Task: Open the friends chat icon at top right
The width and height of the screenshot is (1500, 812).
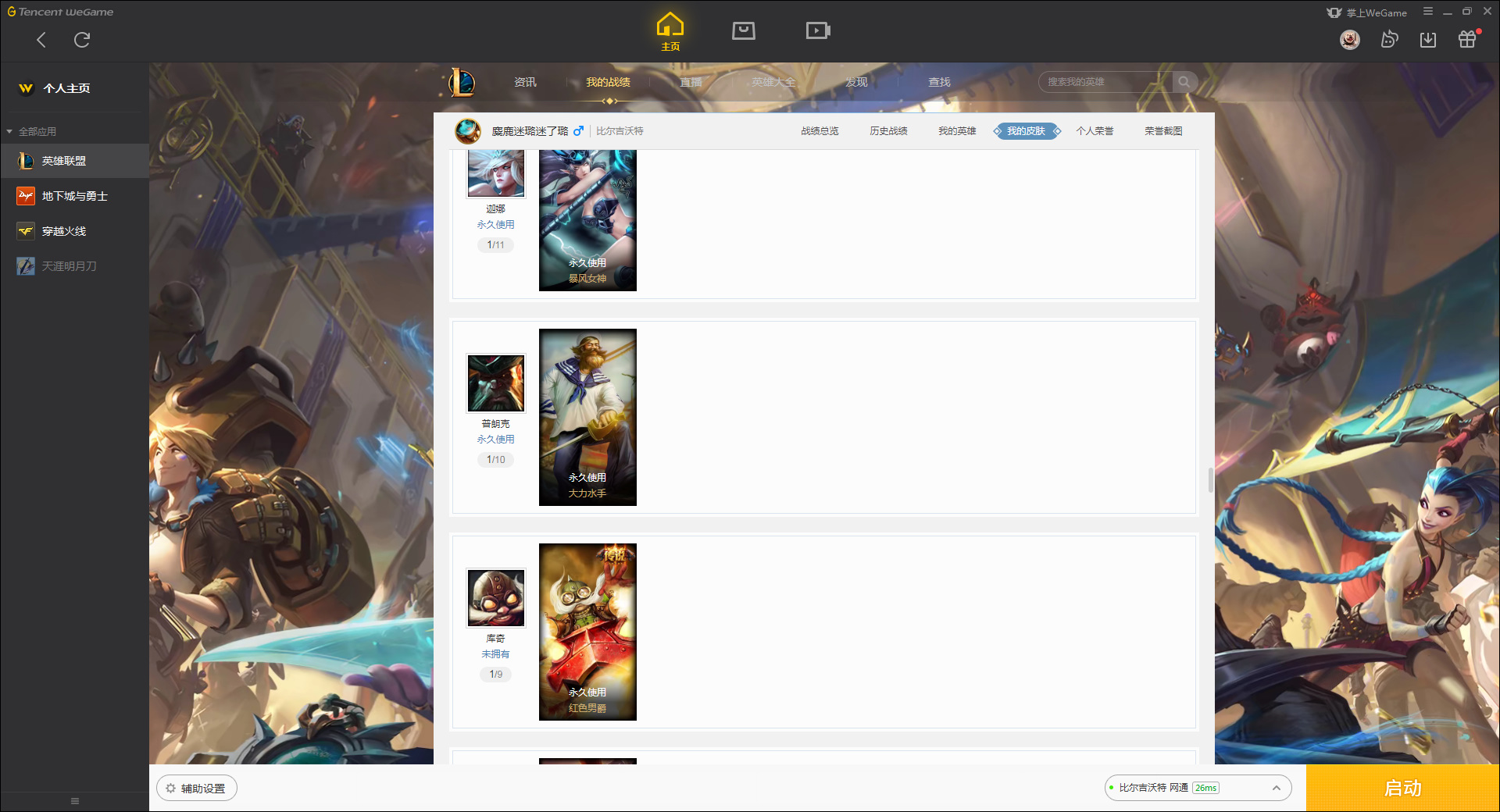Action: point(1389,39)
